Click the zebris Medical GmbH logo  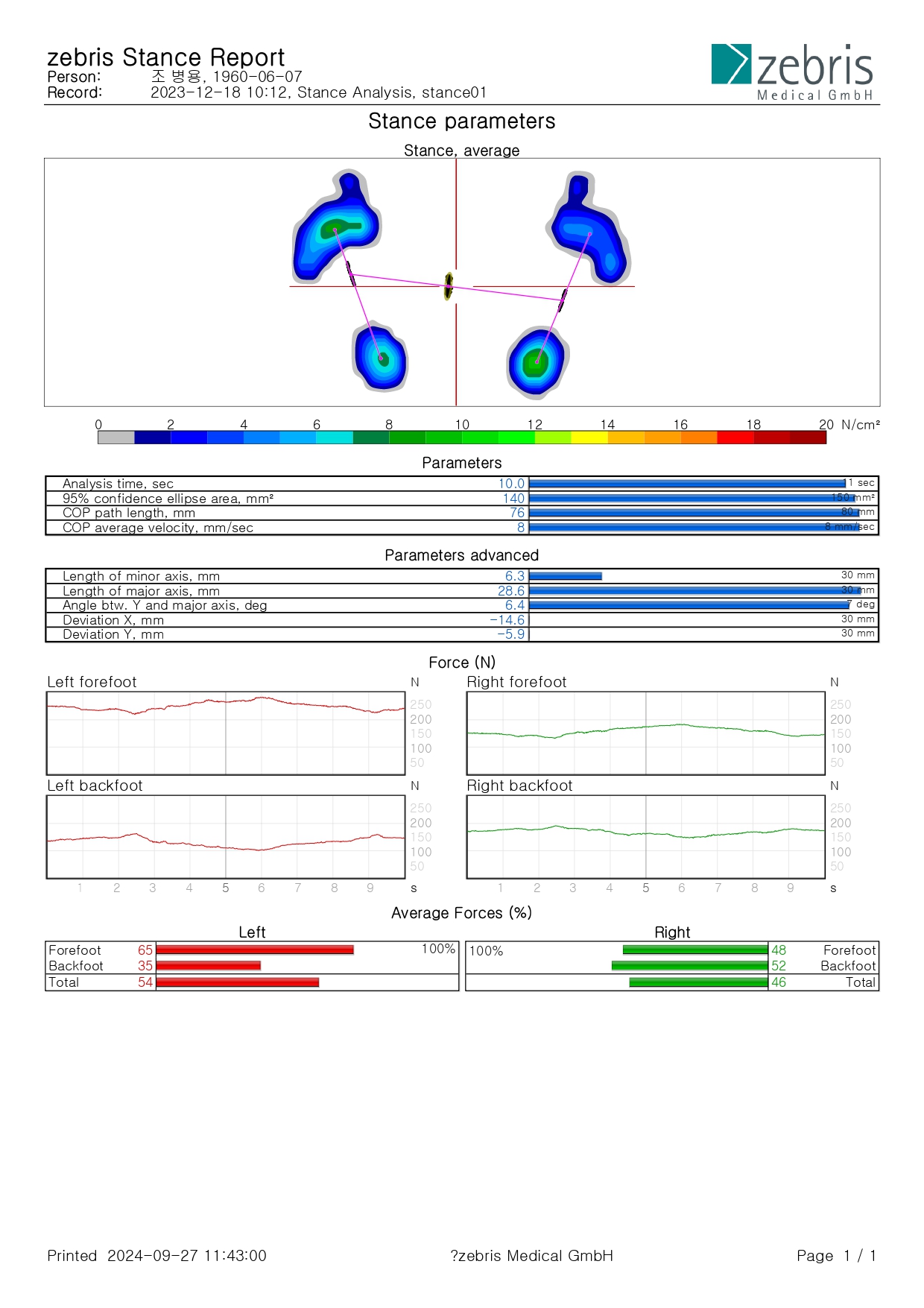pyautogui.click(x=792, y=72)
